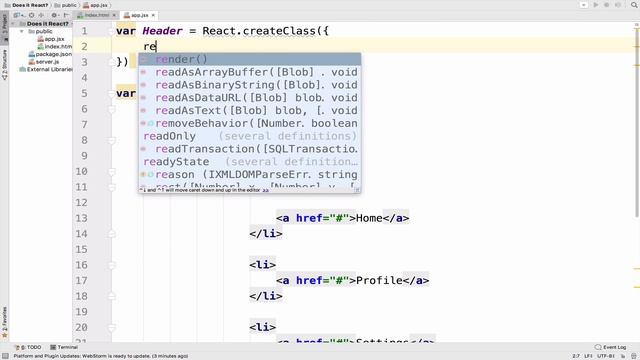
Task: Click the collapse all icon in Project panel
Action: point(41,15)
